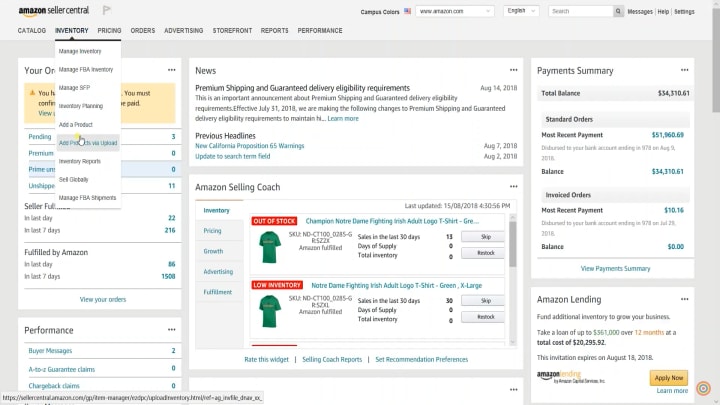Click the Amazon Lending logo
The height and width of the screenshot is (405, 720).
click(x=571, y=377)
